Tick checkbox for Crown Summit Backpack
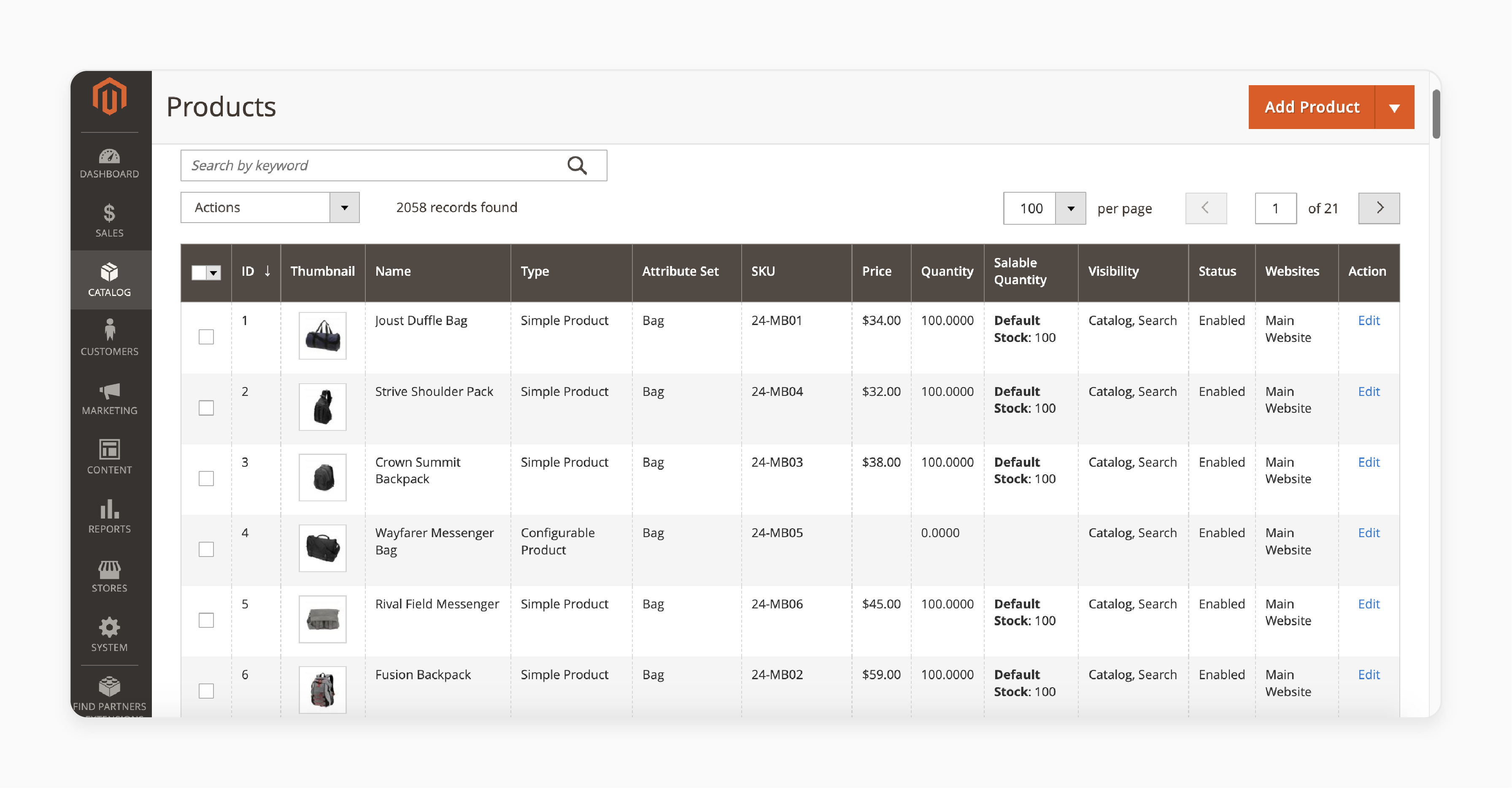Screen dimensions: 1512x788 (x=206, y=478)
